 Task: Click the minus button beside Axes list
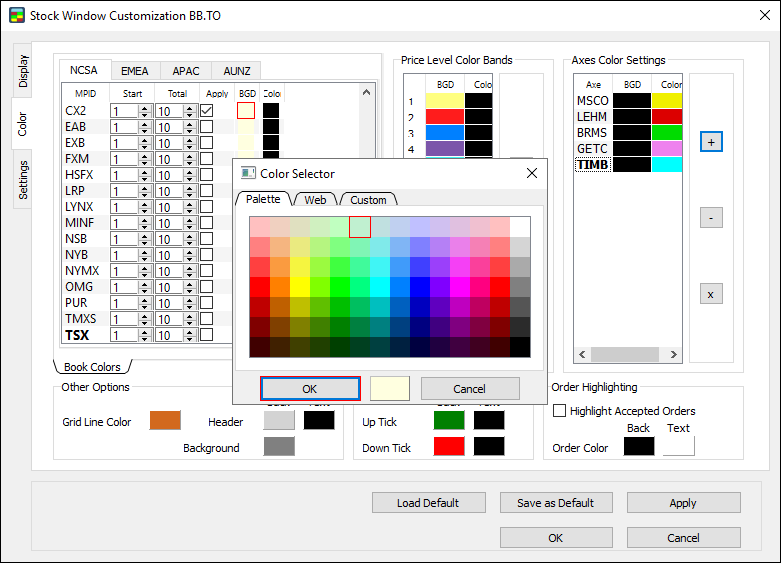tap(710, 217)
